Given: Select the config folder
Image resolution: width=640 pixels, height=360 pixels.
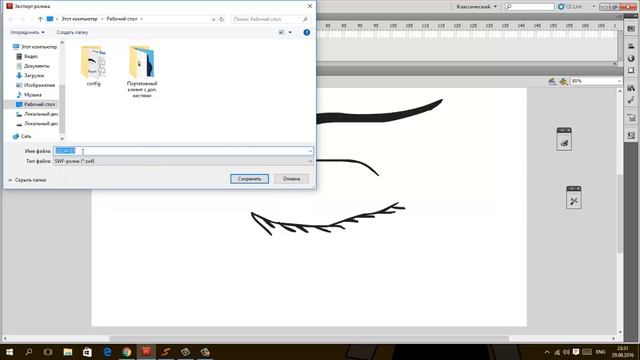Looking at the screenshot, I should pos(93,66).
